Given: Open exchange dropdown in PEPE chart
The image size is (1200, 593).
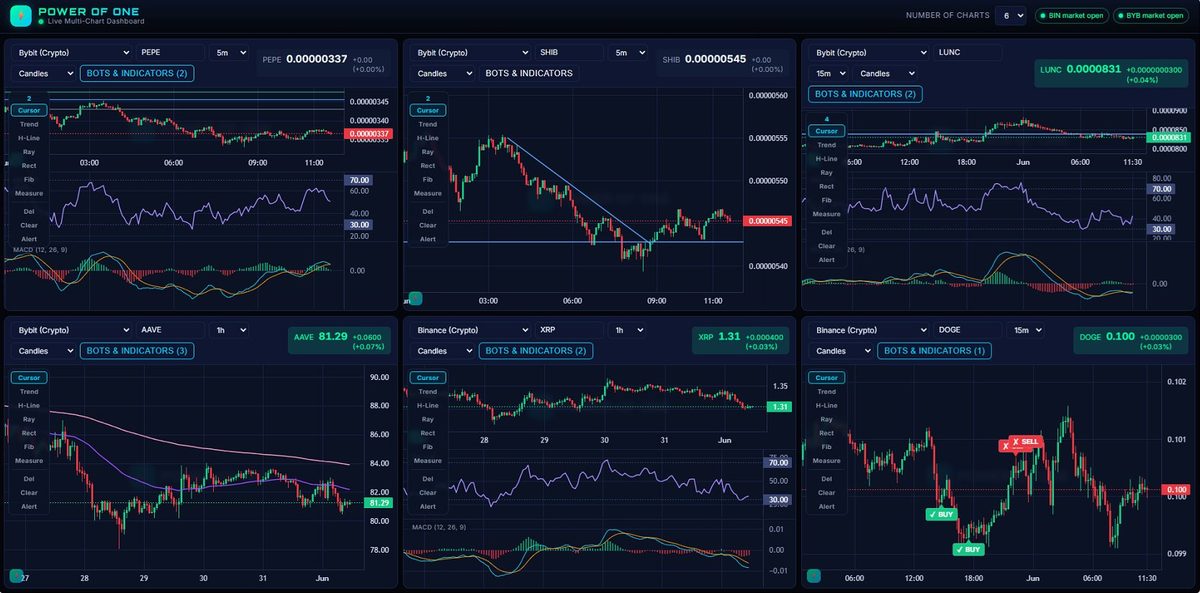Looking at the screenshot, I should 72,52.
